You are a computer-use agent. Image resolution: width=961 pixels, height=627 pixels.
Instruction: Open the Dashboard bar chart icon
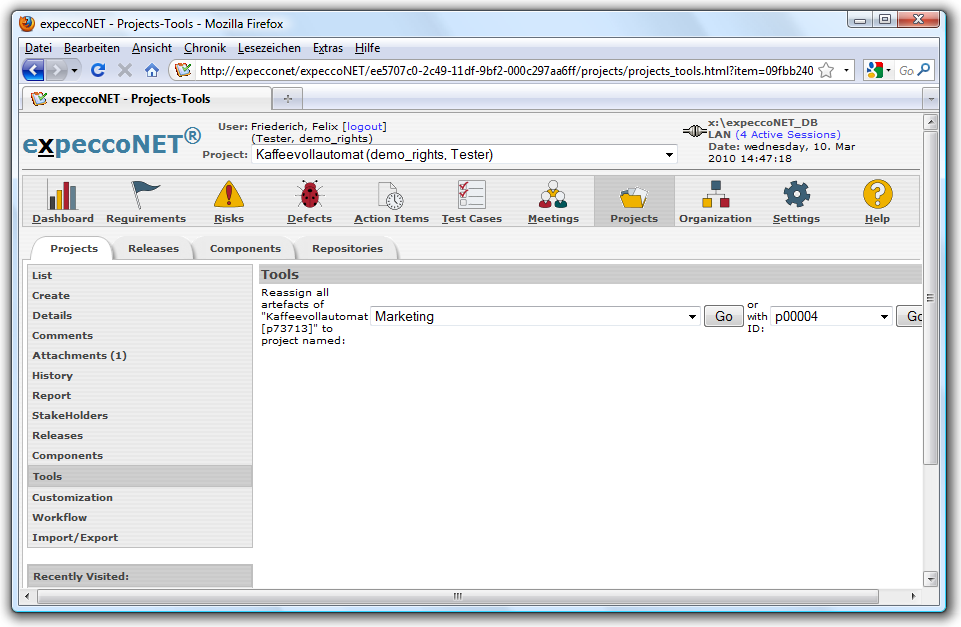62,195
